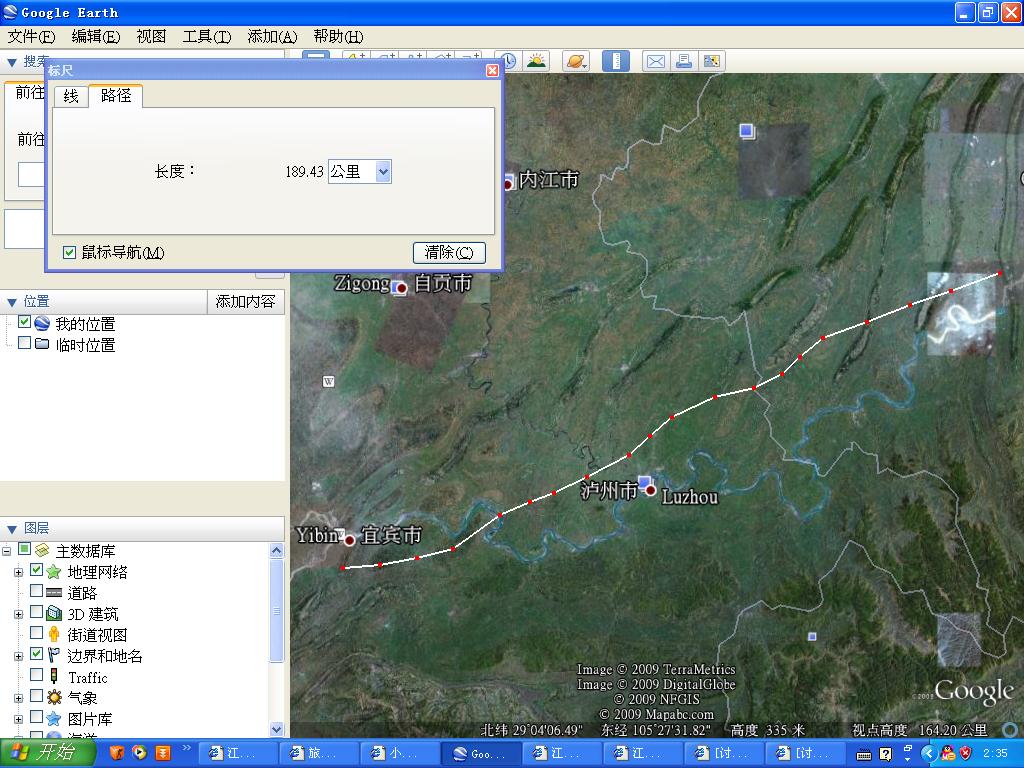1024x768 pixels.
Task: Click the 自贡市 Zigong city marker on map
Action: click(402, 288)
